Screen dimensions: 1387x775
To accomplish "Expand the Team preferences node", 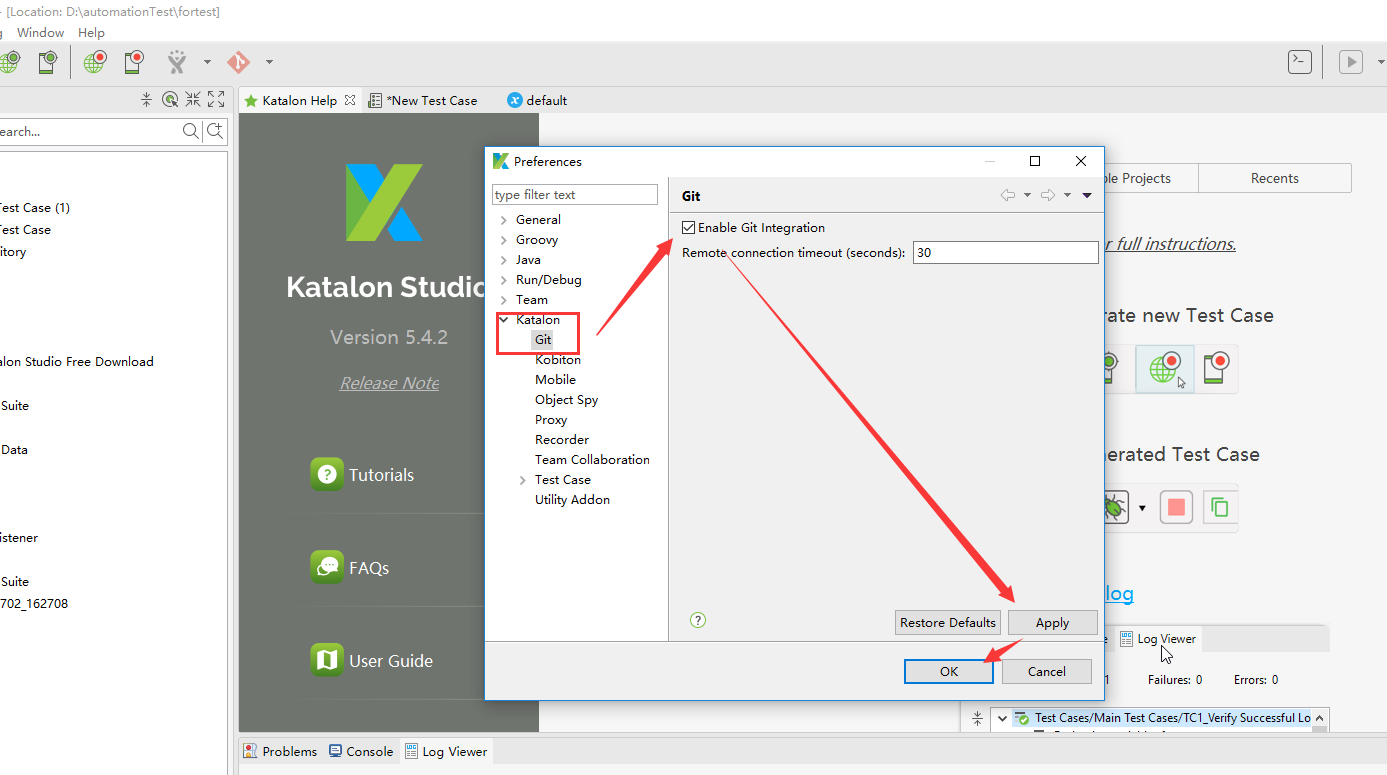I will pyautogui.click(x=504, y=300).
